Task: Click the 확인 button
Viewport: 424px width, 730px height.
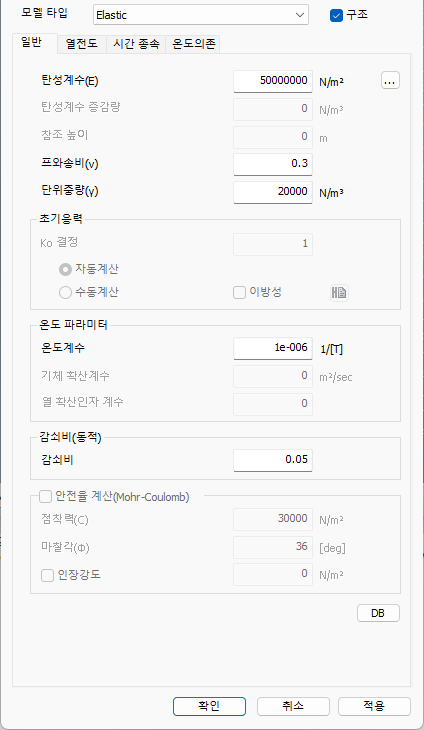Action: coord(209,706)
